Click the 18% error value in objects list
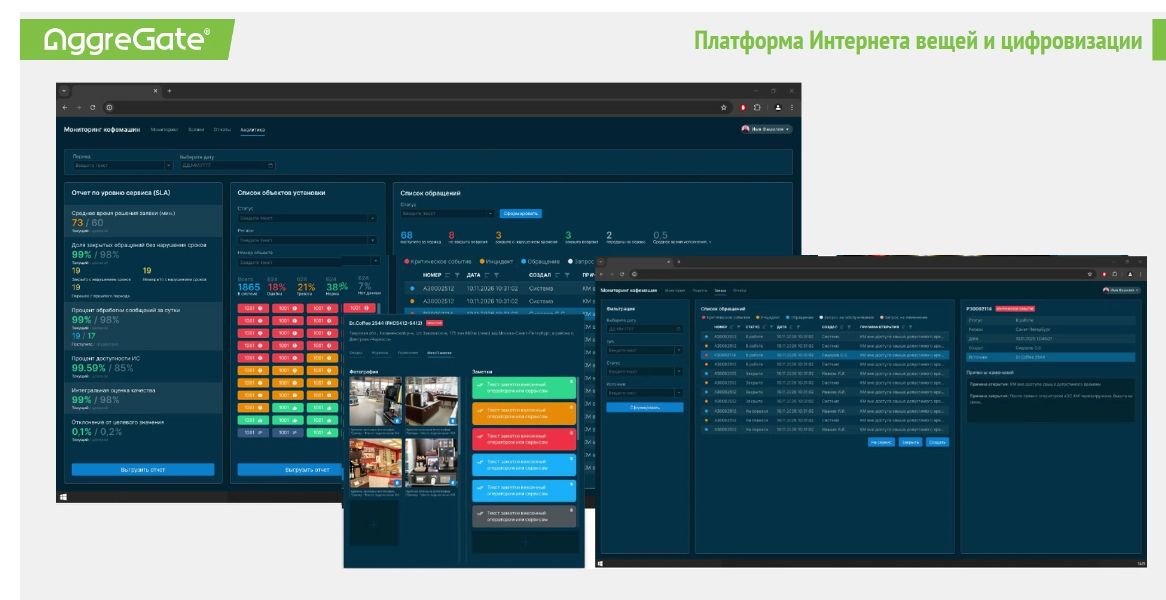The width and height of the screenshot is (1166, 600). coord(277,287)
